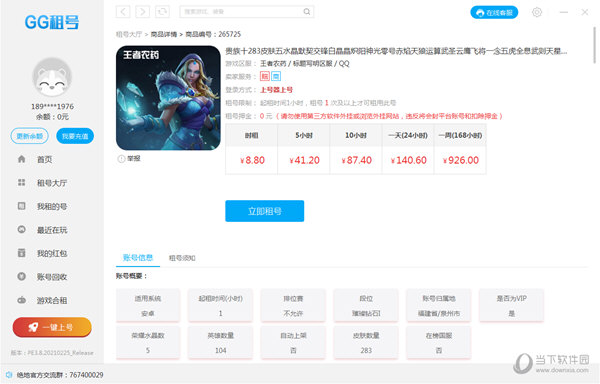600x384 pixels.
Task: Click the user avatar picture
Action: (52, 78)
